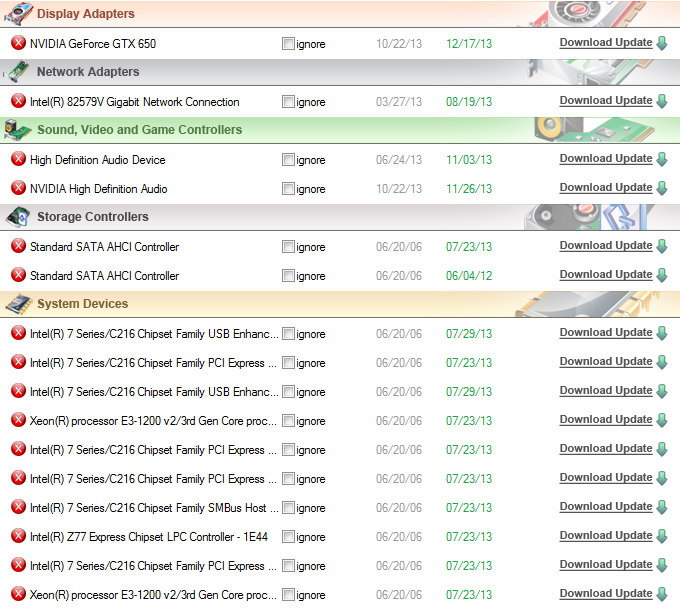Download Update for Z77 LPC Controller - 1E44
The width and height of the screenshot is (680, 616).
[x=606, y=536]
